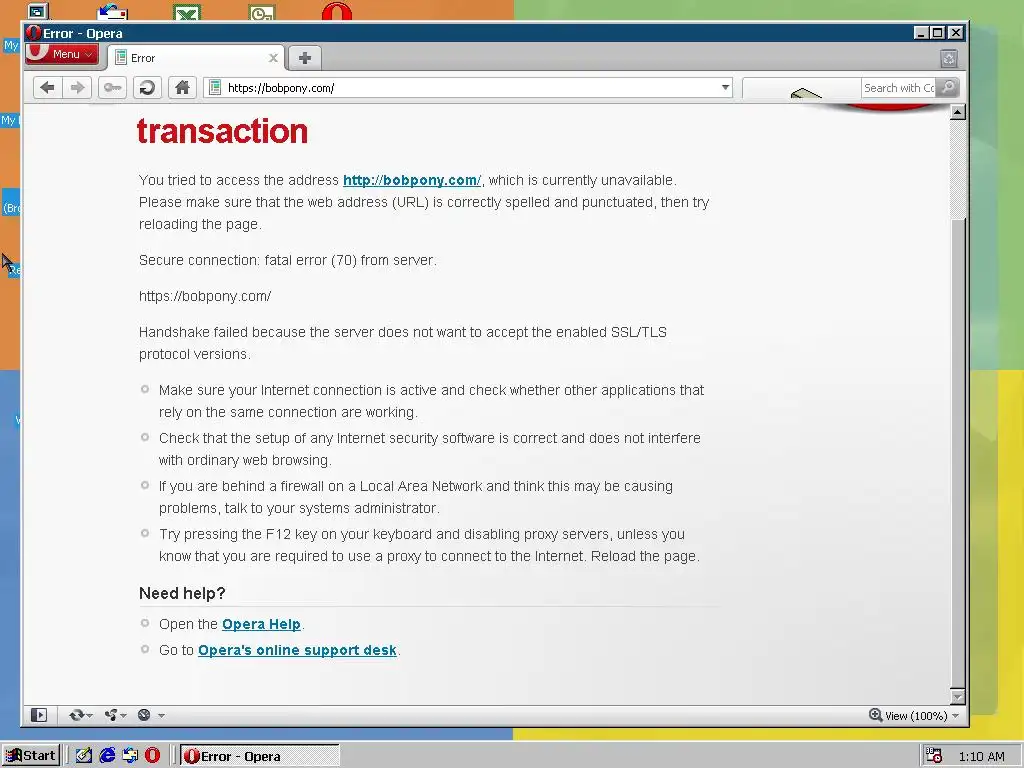Screen dimensions: 1024x768
Task: Click the Opera desktop icon behind window
Action: (x=337, y=11)
